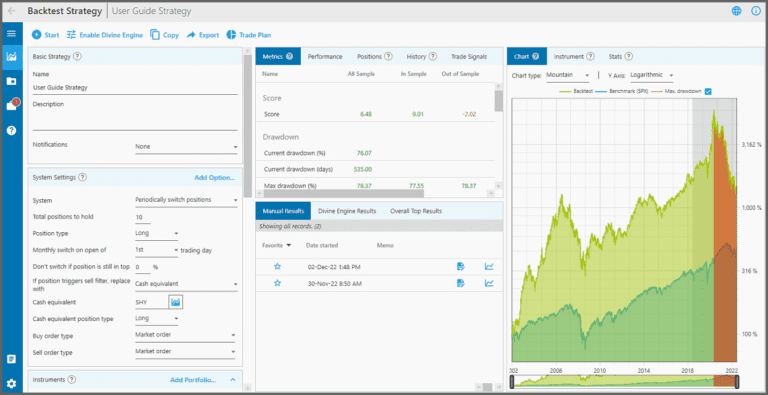Click Enable Divine Engine
768x395 pixels.
point(105,35)
